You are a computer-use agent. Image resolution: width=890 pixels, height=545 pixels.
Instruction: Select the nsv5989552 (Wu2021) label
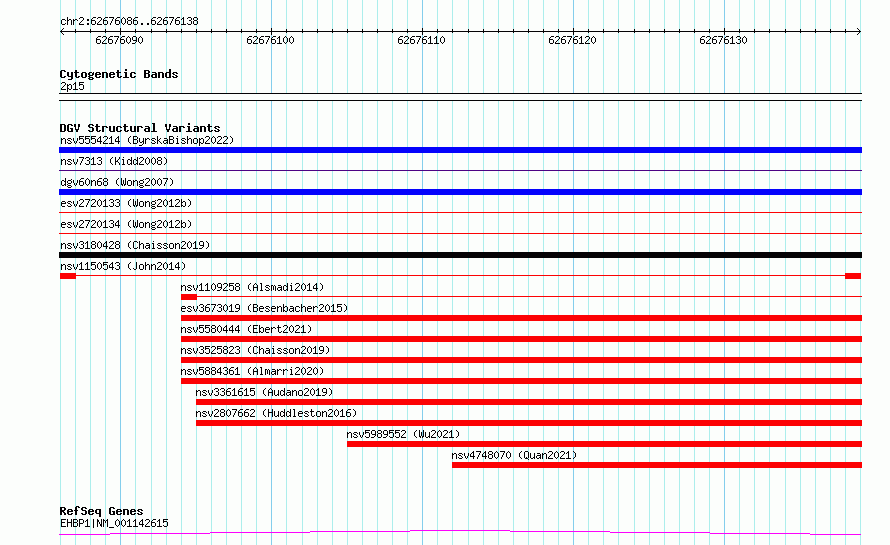point(403,434)
